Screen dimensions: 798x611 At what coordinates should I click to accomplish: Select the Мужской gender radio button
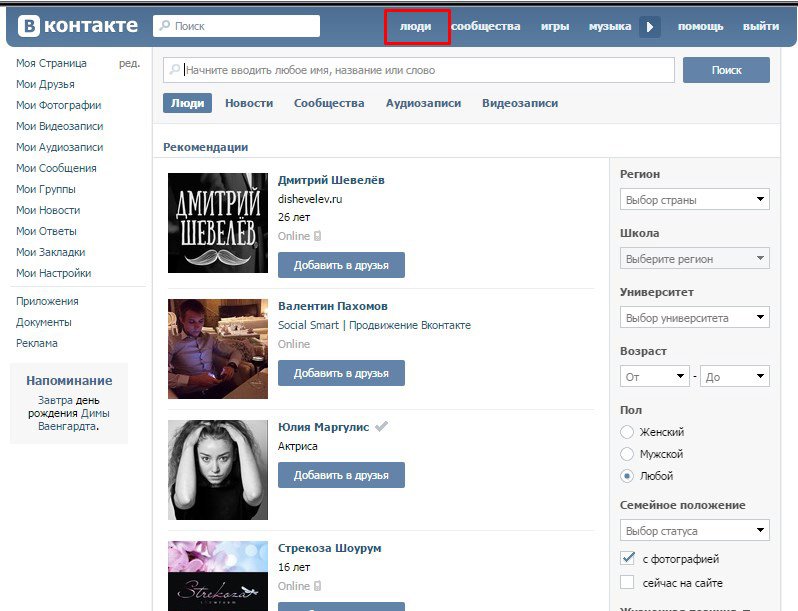[x=627, y=454]
